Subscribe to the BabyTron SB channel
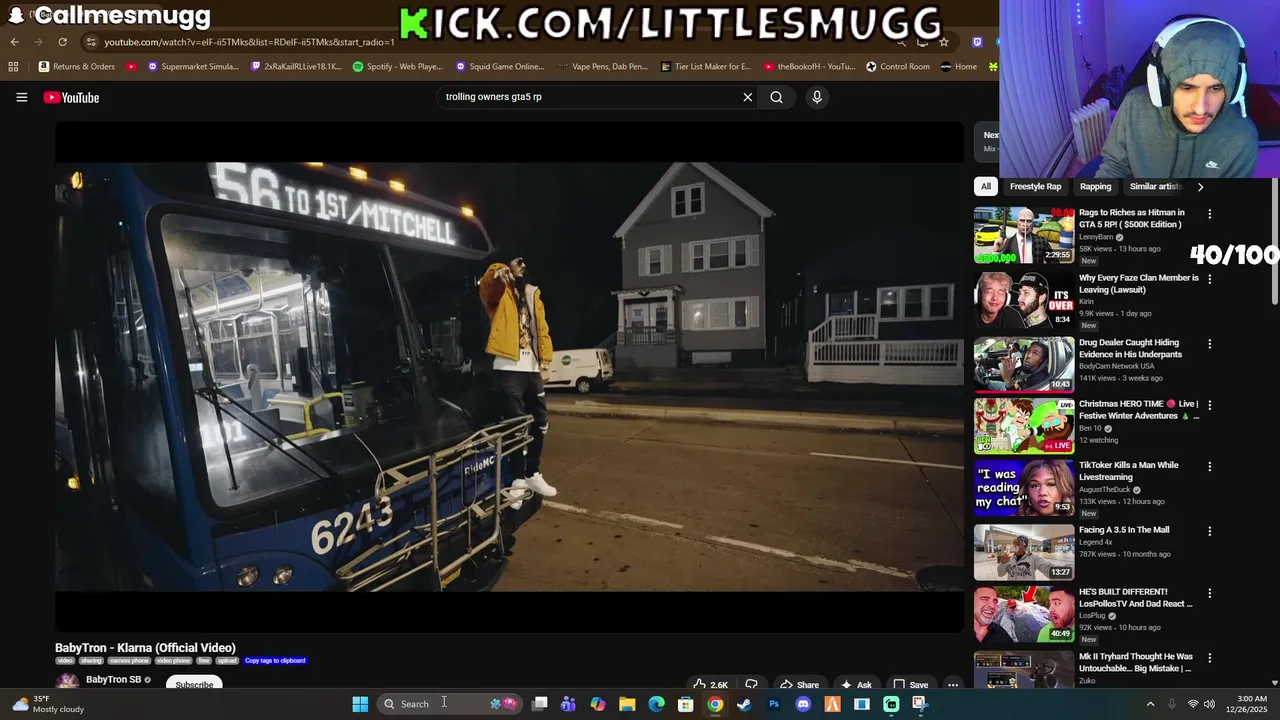1280x720 pixels. pos(194,685)
